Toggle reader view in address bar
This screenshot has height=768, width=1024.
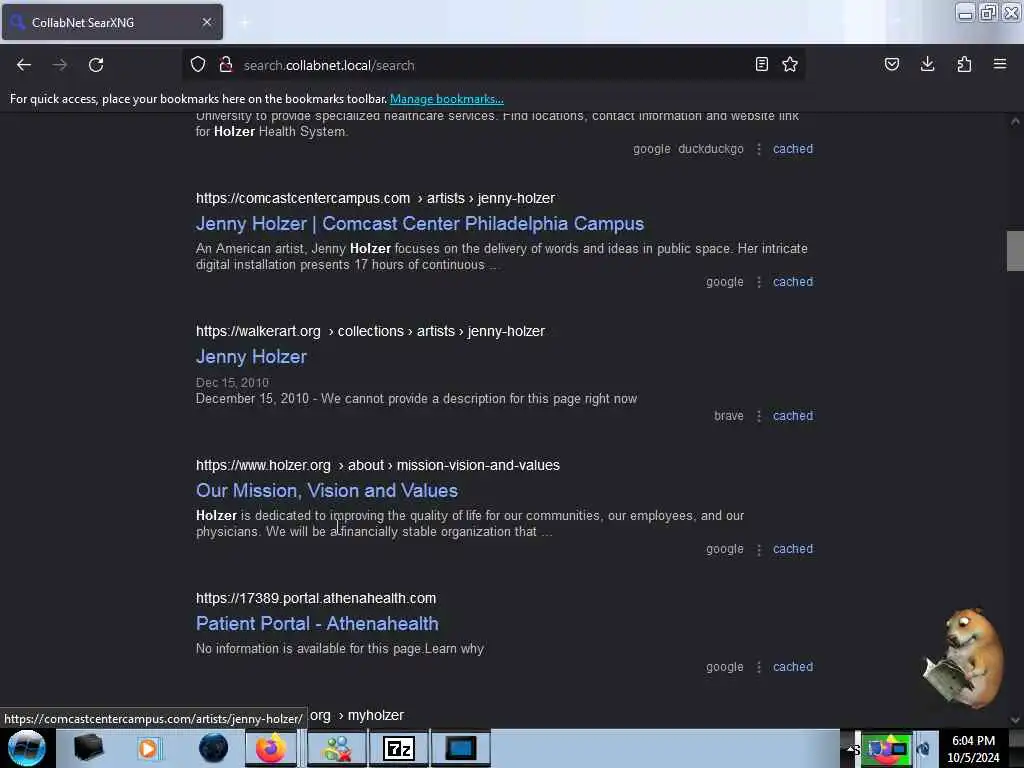761,64
